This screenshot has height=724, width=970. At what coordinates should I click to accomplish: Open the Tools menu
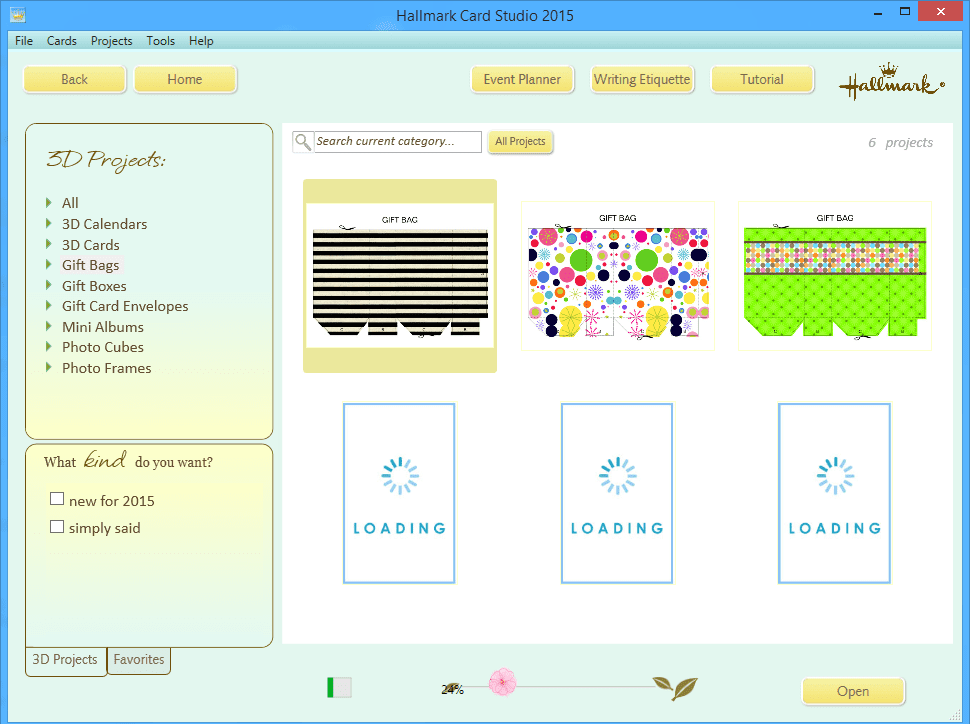pos(161,41)
